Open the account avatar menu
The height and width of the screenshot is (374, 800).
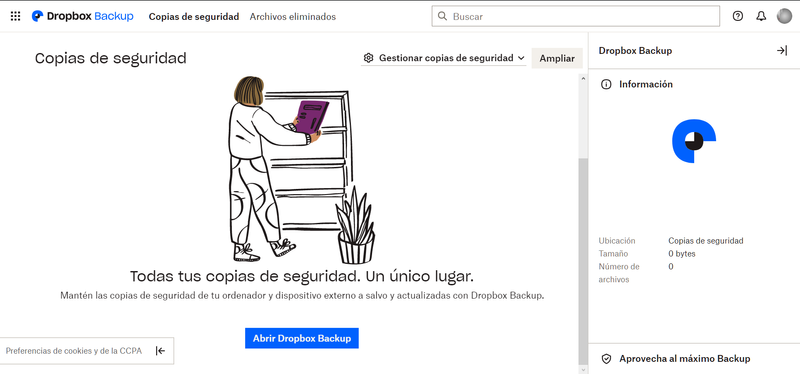click(784, 16)
